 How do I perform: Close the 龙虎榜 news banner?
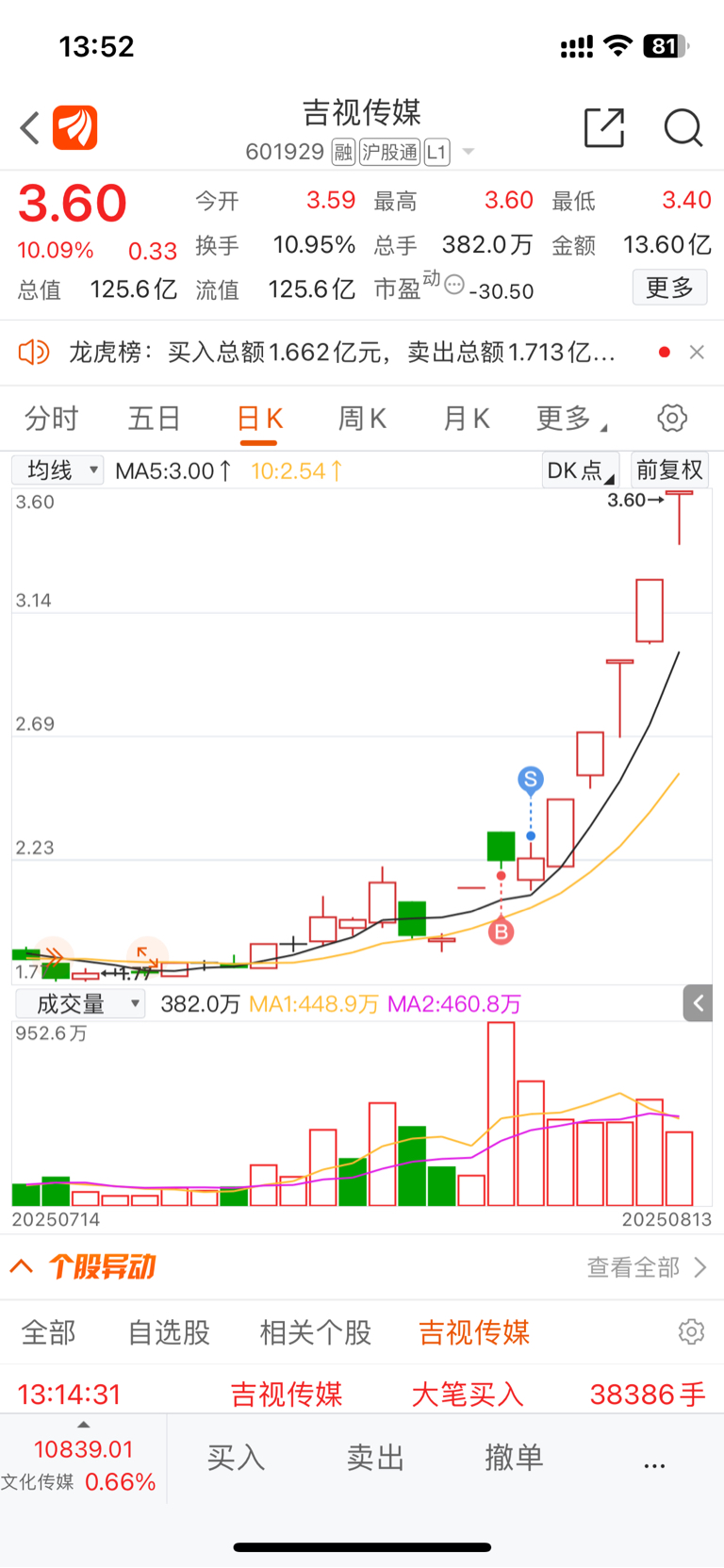697,352
